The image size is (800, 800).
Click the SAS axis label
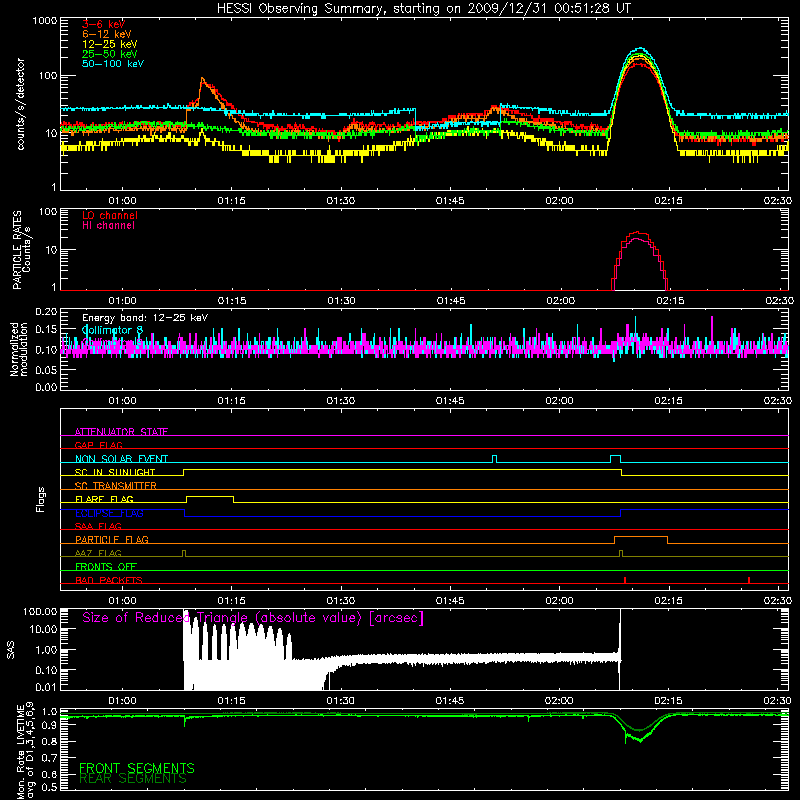pyautogui.click(x=10, y=650)
